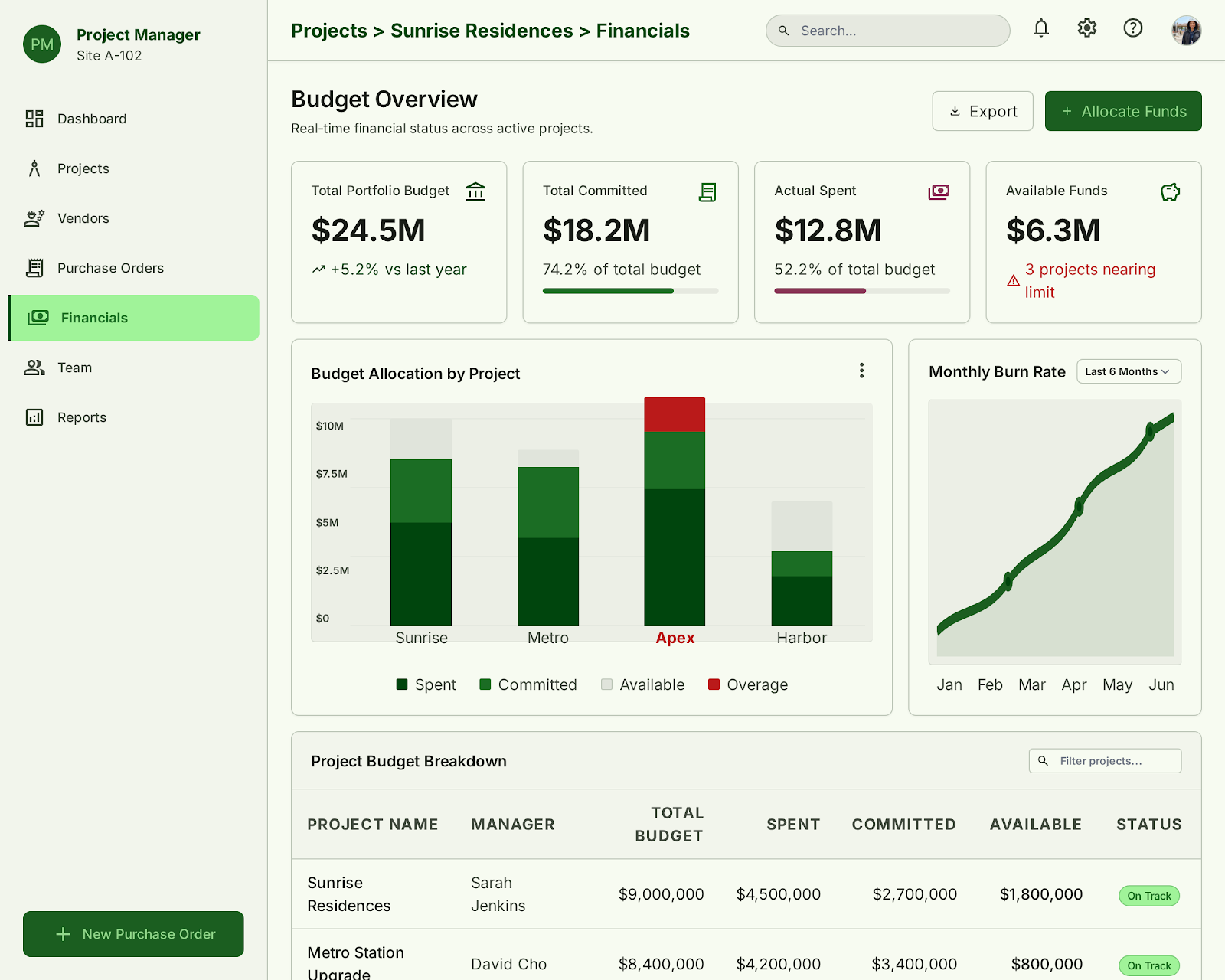This screenshot has width=1225, height=980.
Task: Open the Financials sidebar item
Action: (133, 318)
